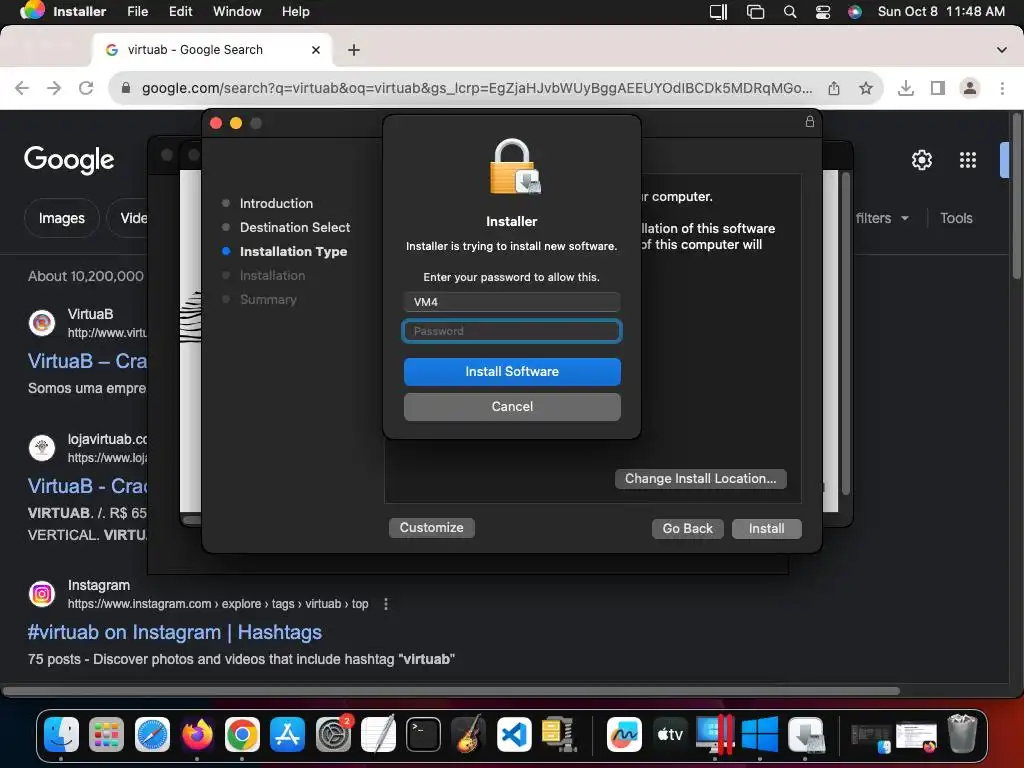The height and width of the screenshot is (768, 1024).
Task: Focus the Password field
Action: 512,331
